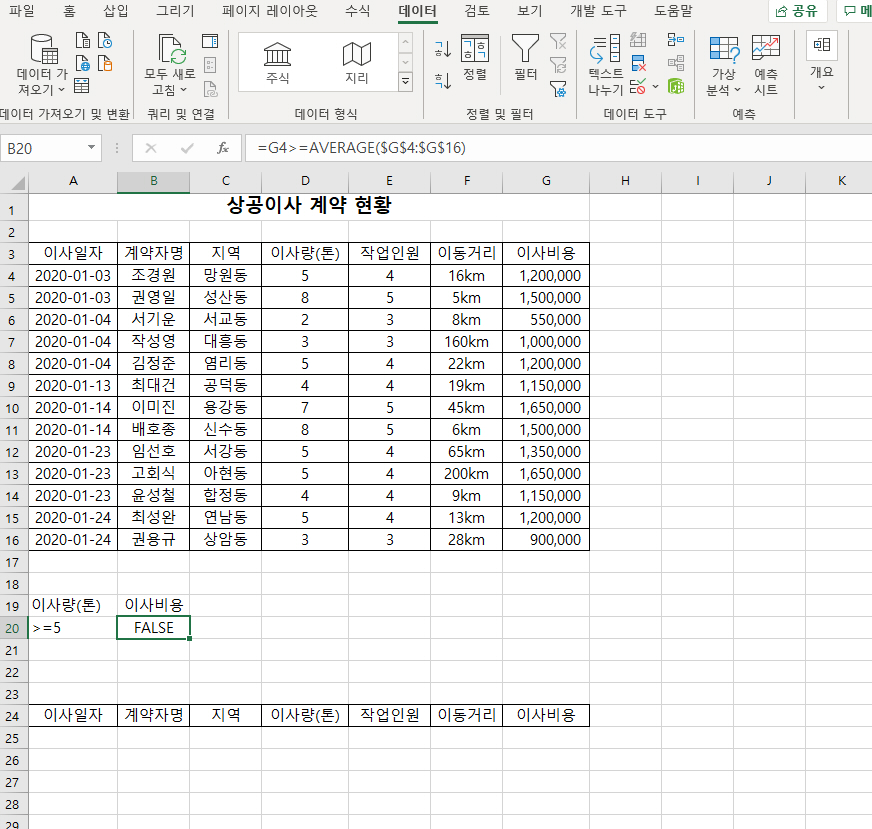Click the Remove Duplicates icon
Viewport: 872px width, 829px height.
638,64
